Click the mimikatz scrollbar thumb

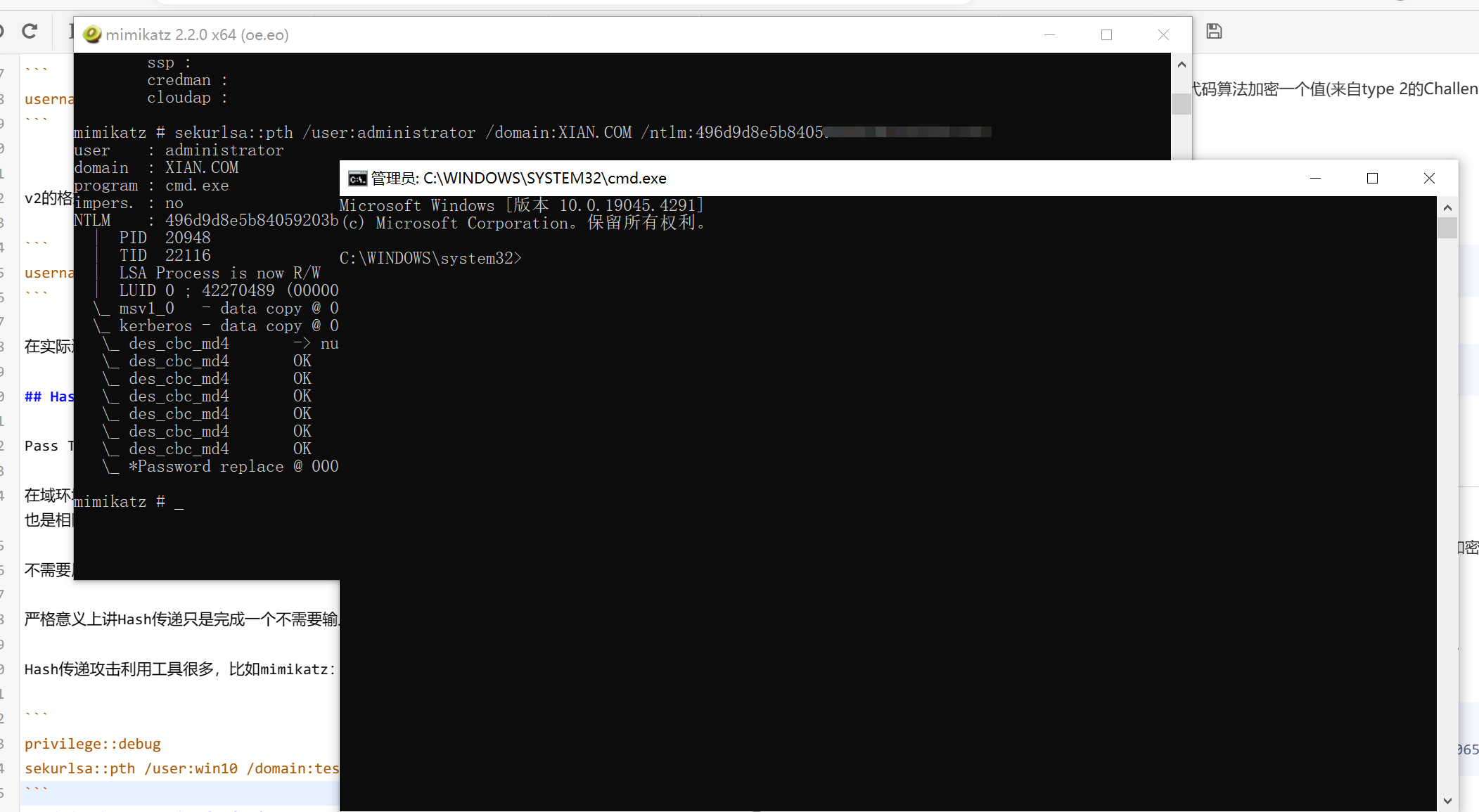(x=1182, y=103)
